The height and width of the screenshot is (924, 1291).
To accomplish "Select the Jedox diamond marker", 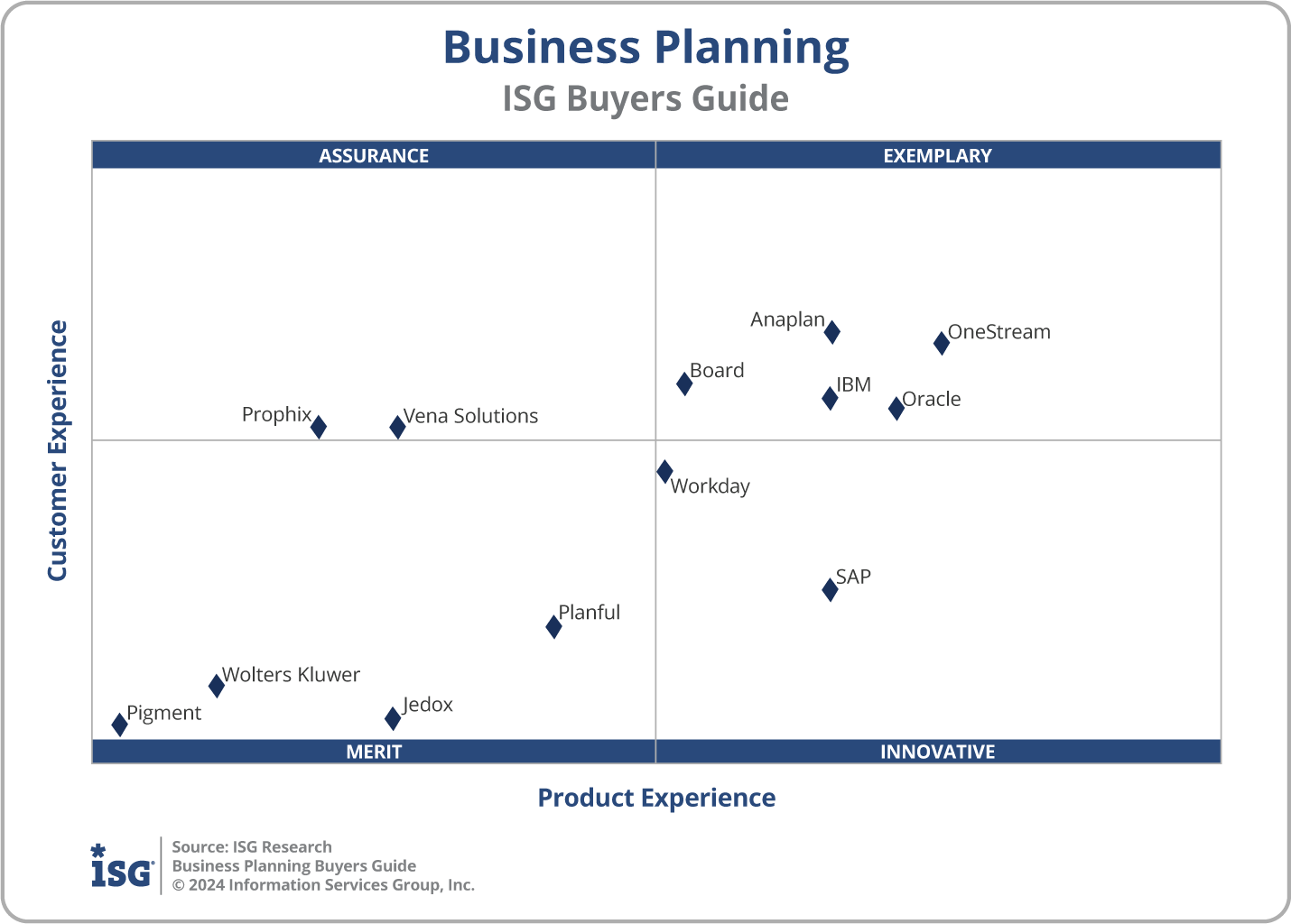I will click(393, 718).
